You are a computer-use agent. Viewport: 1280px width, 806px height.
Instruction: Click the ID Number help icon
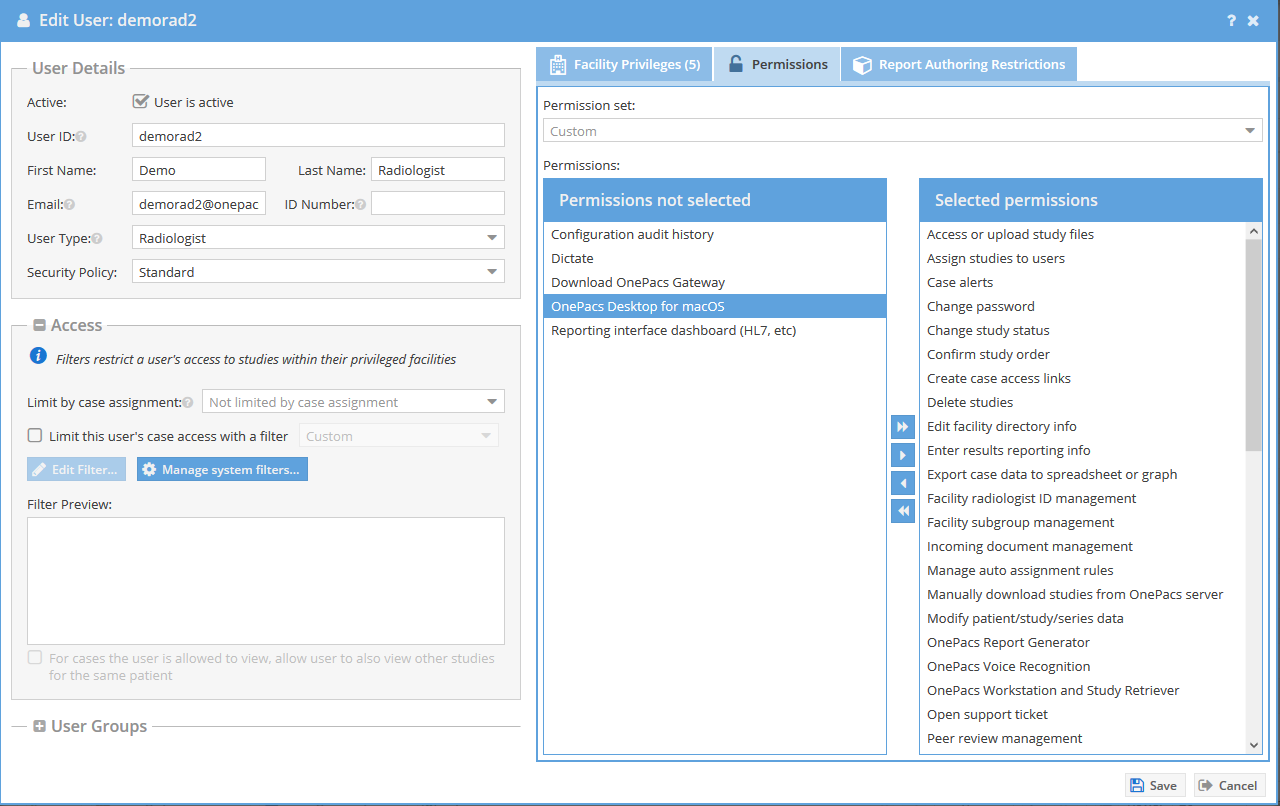click(x=361, y=205)
